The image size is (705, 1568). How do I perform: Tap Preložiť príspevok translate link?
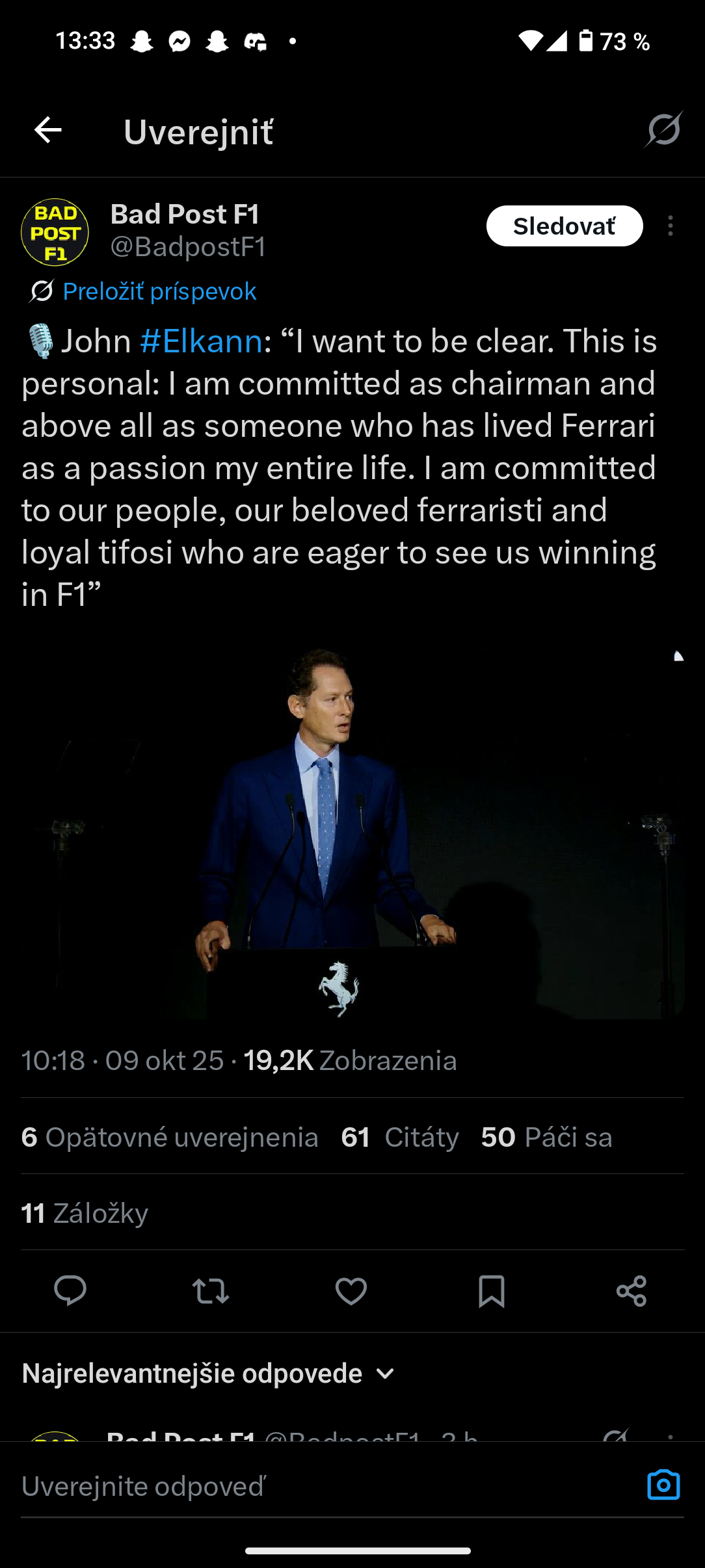159,291
